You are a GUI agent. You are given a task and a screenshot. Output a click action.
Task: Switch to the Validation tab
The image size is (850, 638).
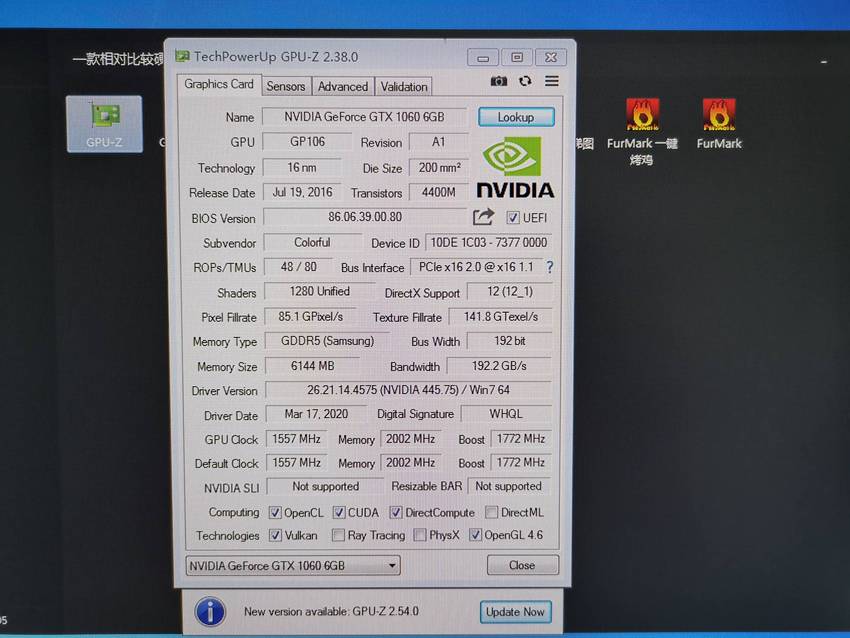(404, 87)
